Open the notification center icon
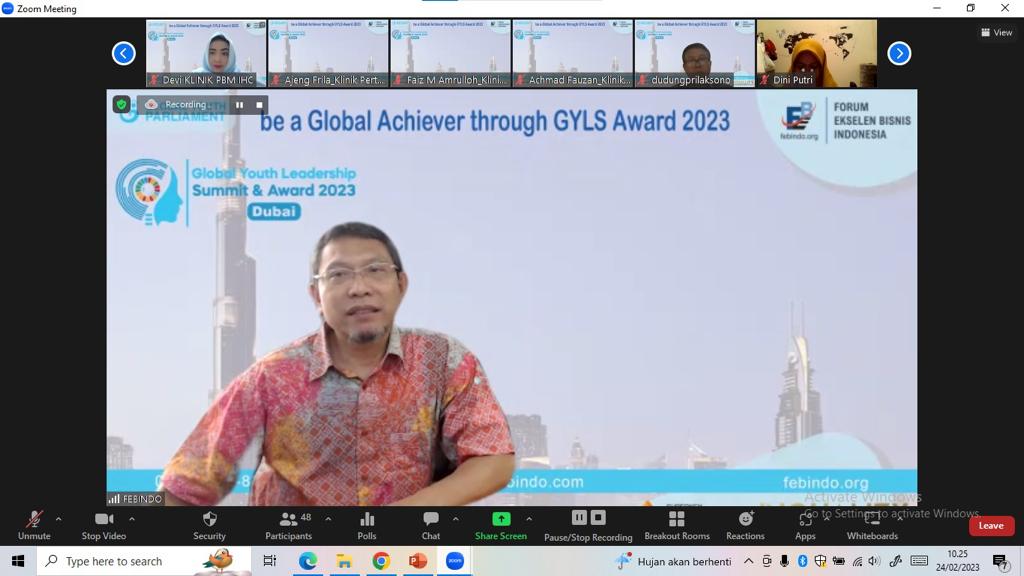This screenshot has height=576, width=1024. pos(1000,561)
